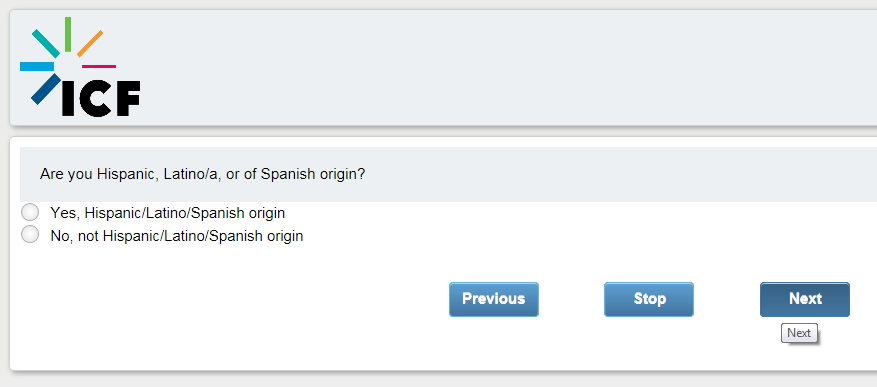The width and height of the screenshot is (877, 387).
Task: Select the Yes, Hispanic/Latino/Spanish origin radio button
Action: (30, 213)
